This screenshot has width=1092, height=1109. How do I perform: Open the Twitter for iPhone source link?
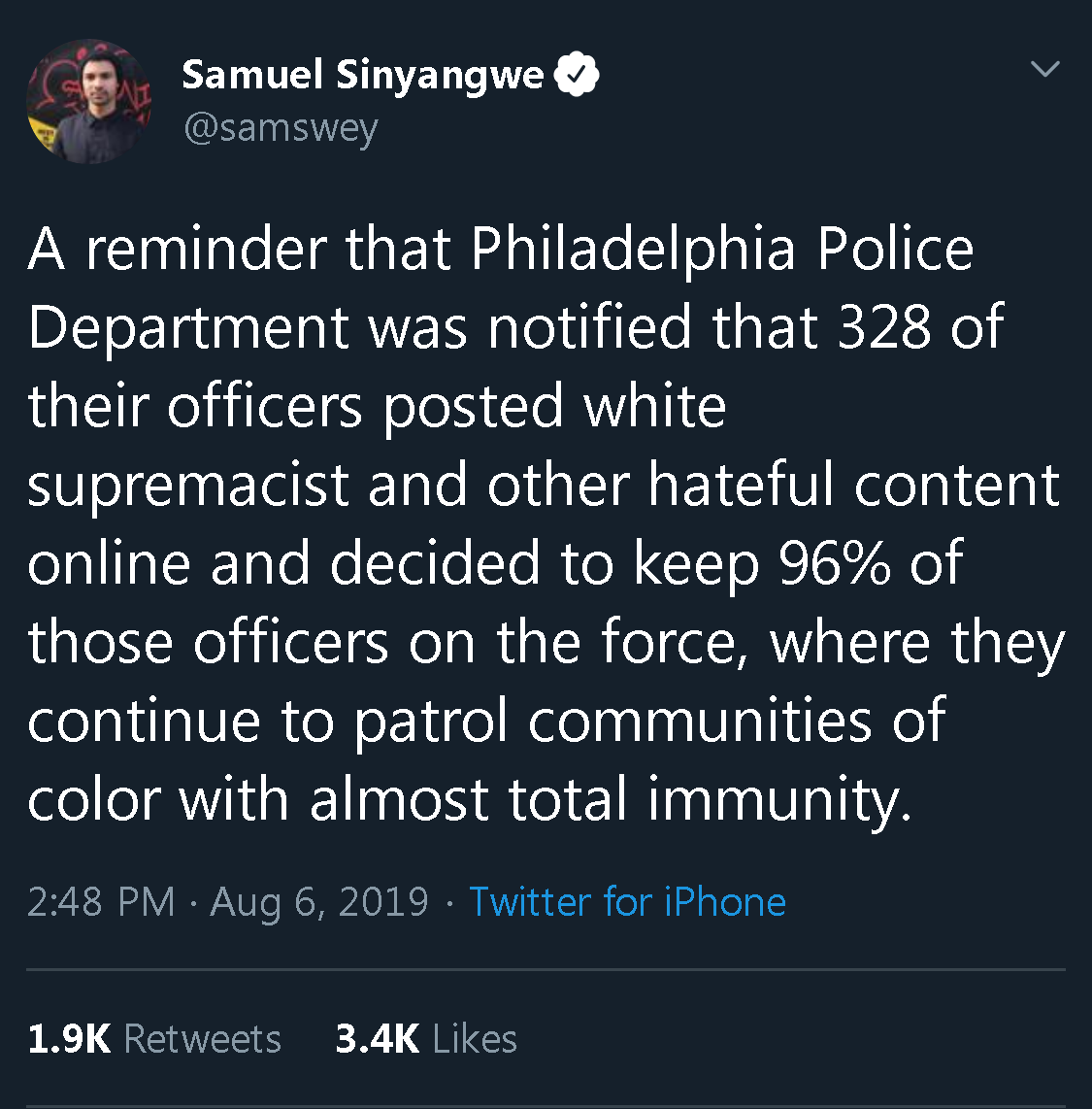(x=627, y=901)
